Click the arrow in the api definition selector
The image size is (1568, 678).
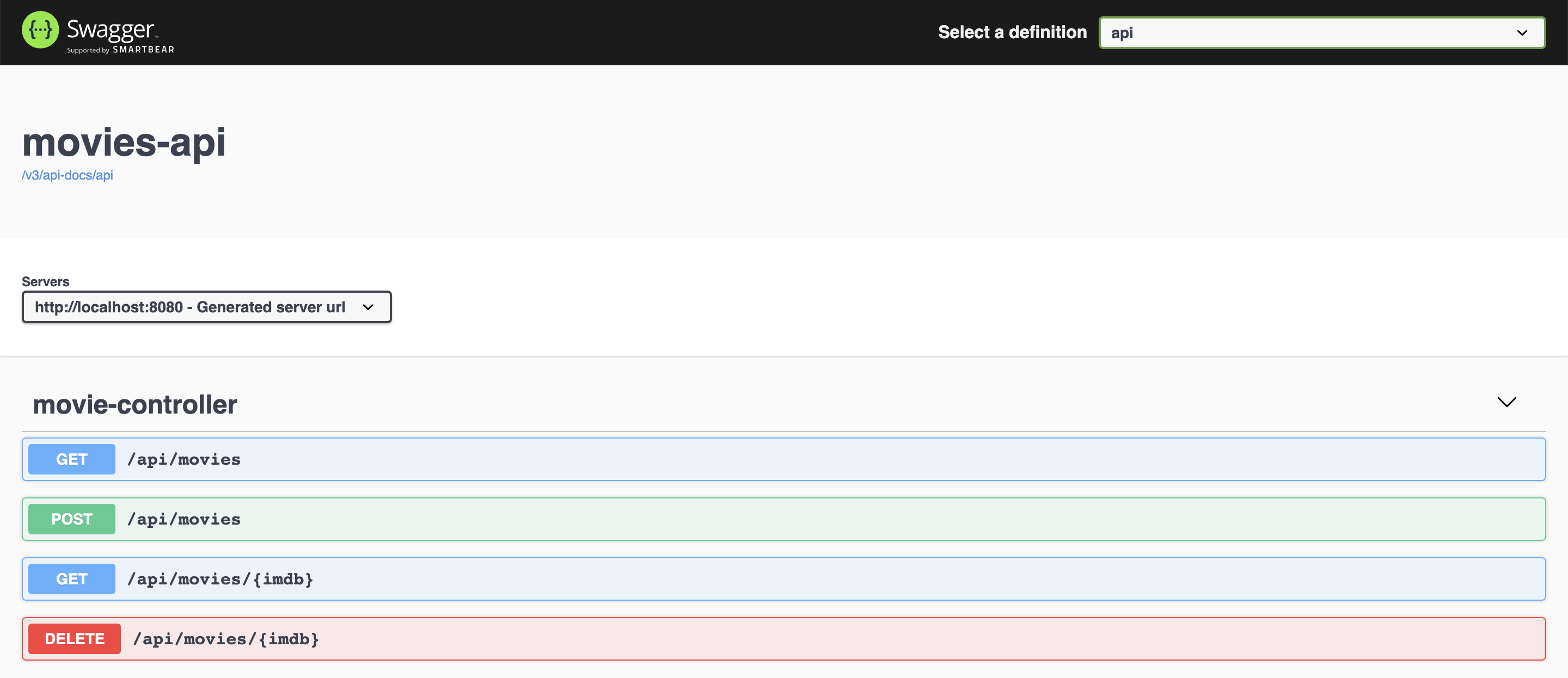1521,33
